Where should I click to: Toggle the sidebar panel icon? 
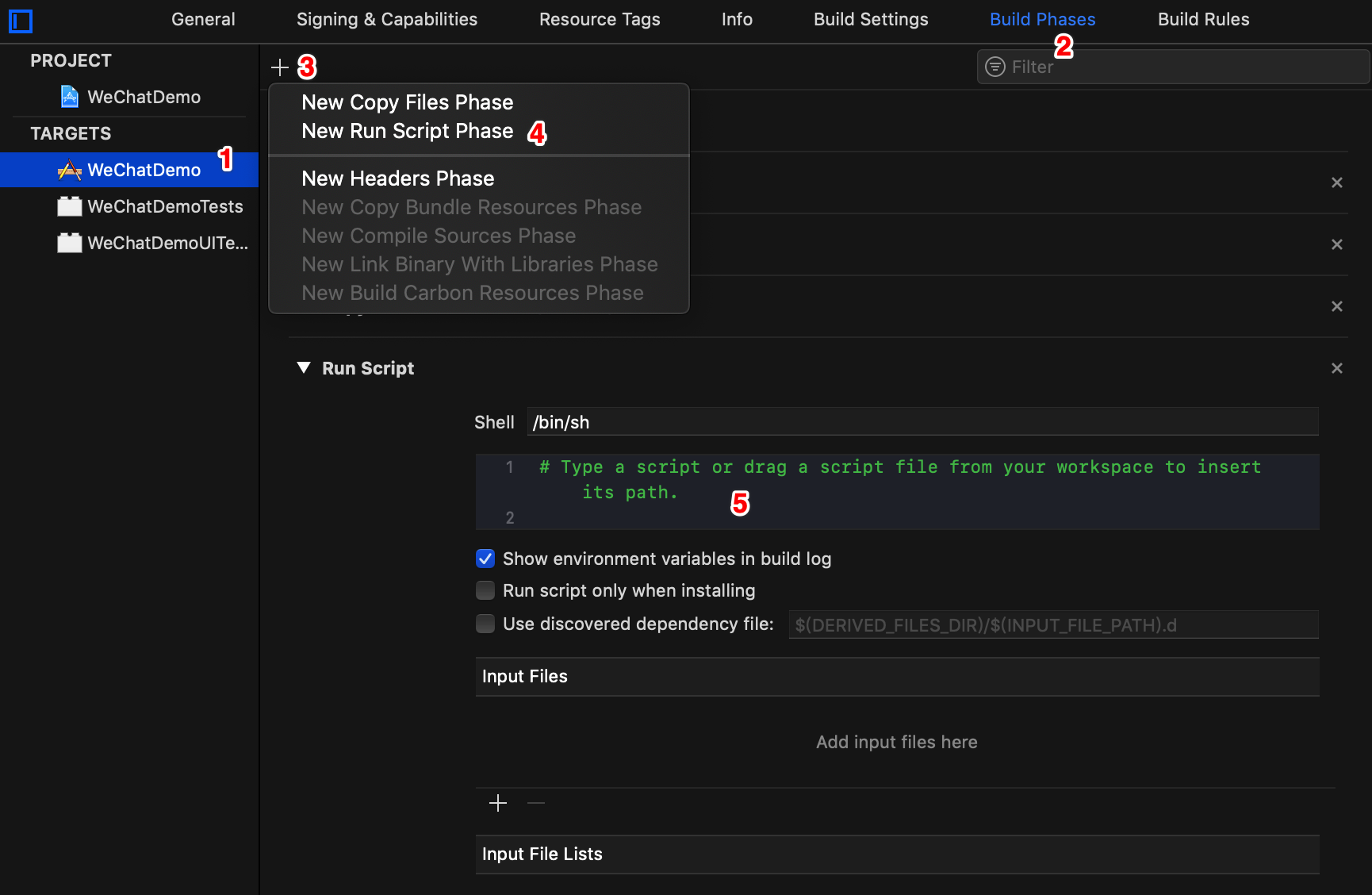click(21, 21)
